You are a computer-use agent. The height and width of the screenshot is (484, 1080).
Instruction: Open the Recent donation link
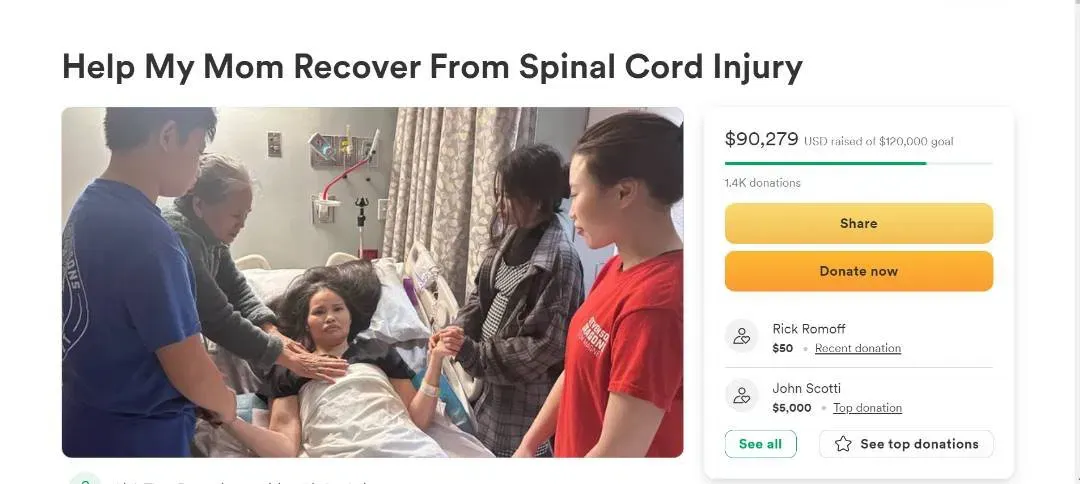click(858, 348)
